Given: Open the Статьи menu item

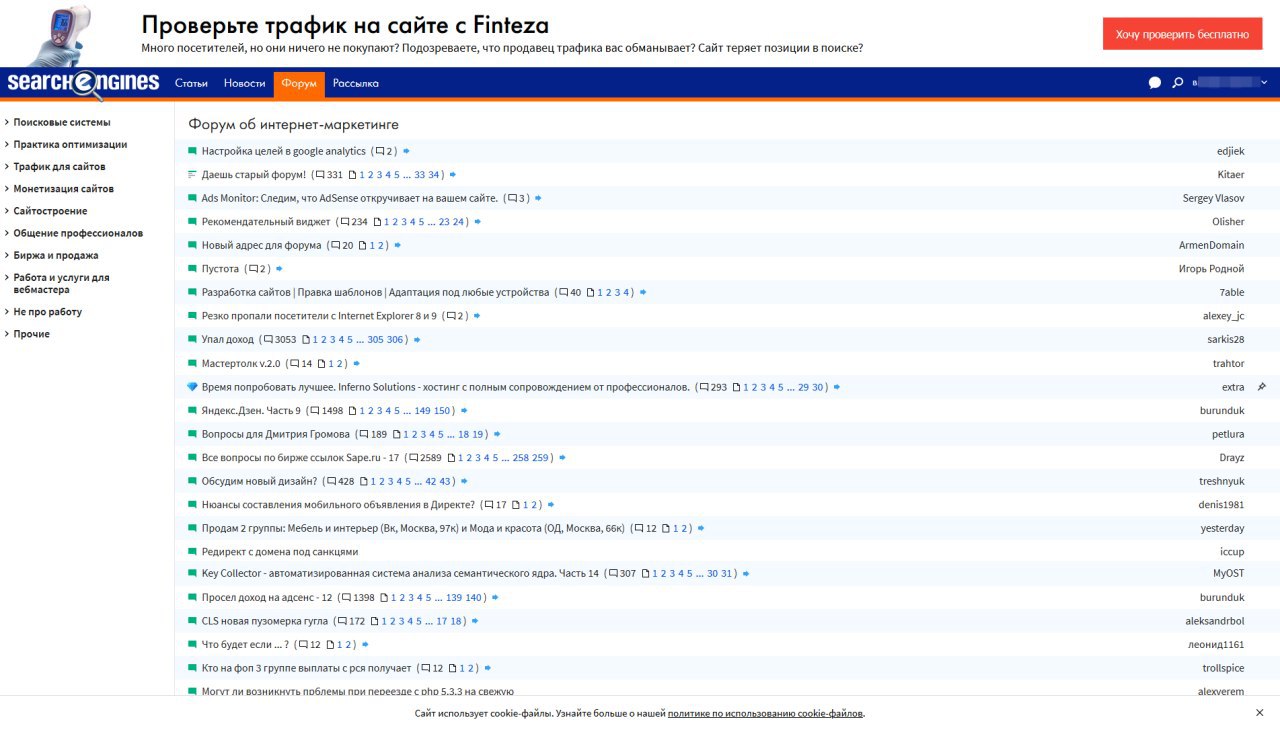Looking at the screenshot, I should pos(191,83).
